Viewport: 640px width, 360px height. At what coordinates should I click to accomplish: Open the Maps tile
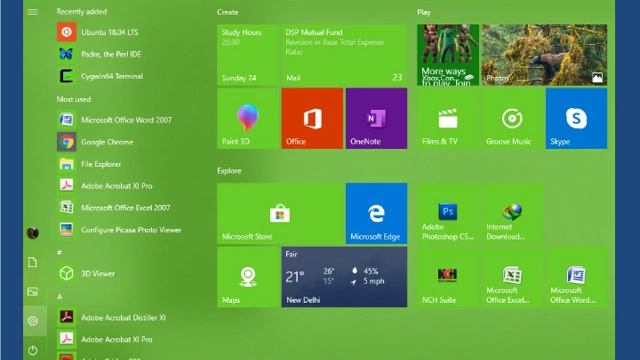(x=248, y=277)
